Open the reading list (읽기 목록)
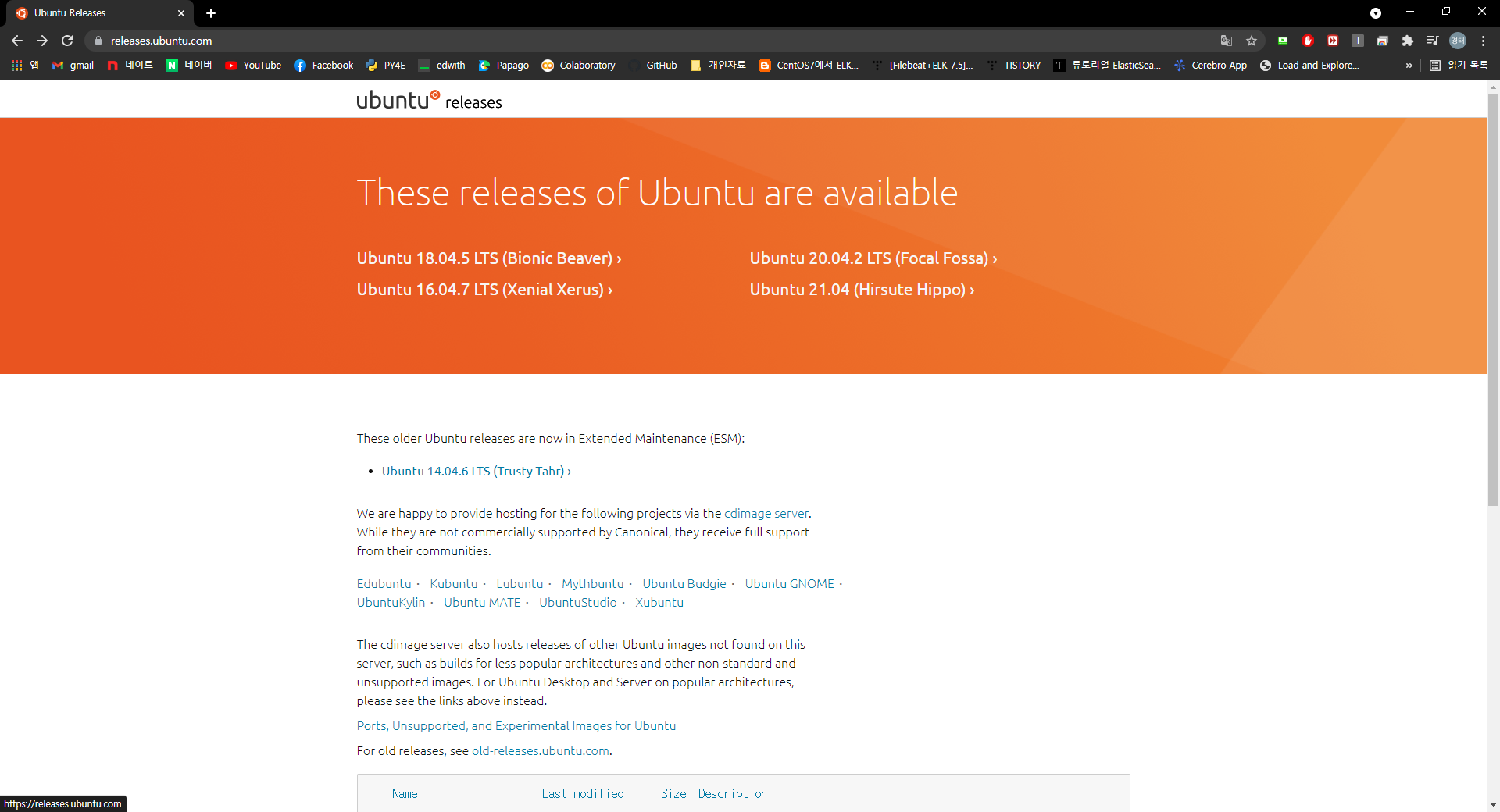This screenshot has width=1500, height=812. [1458, 66]
